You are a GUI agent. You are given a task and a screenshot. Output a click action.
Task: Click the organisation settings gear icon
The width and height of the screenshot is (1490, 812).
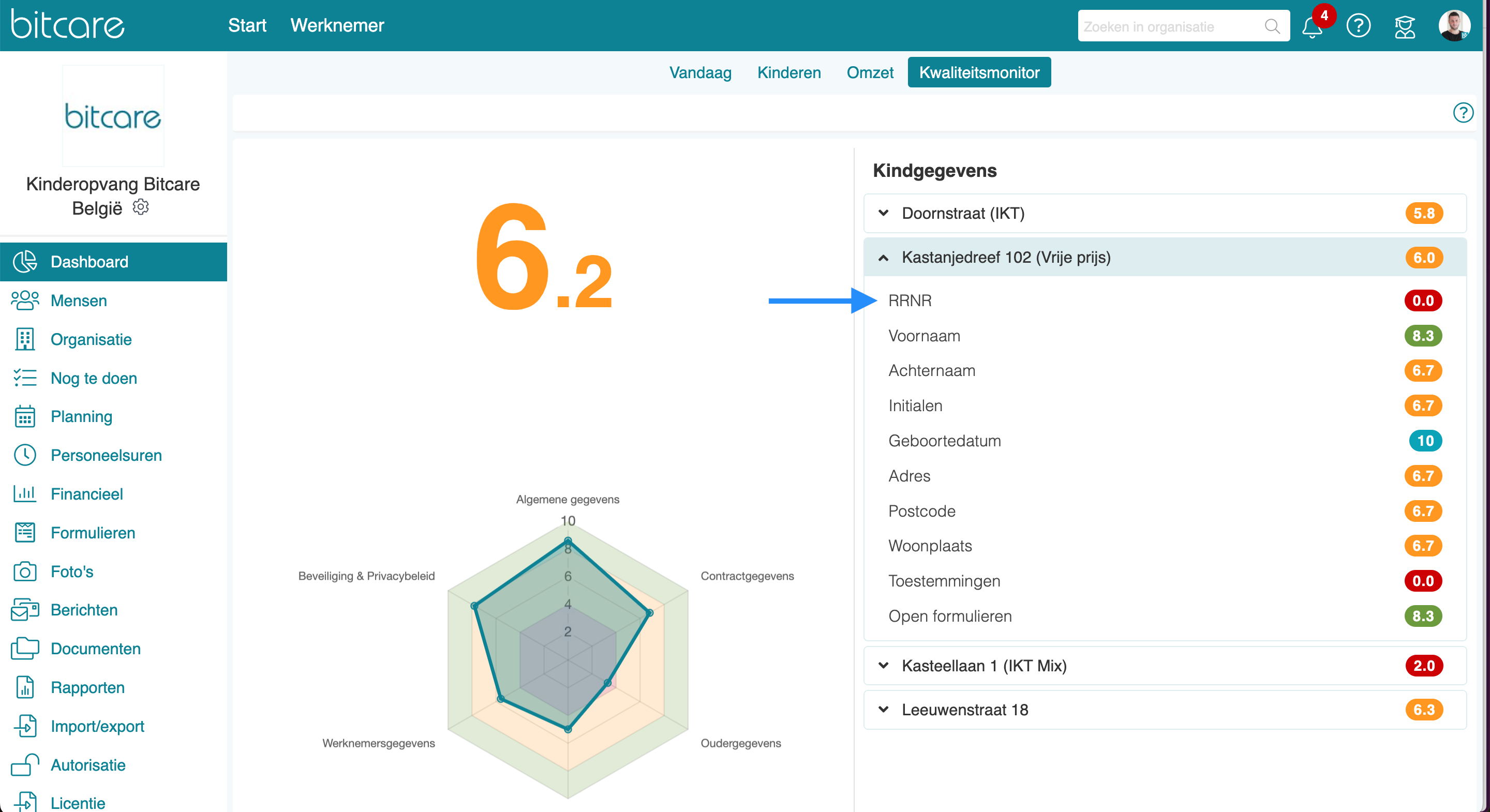141,207
